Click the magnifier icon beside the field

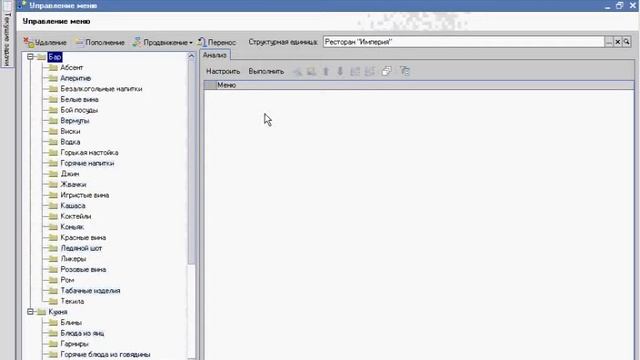(x=627, y=42)
